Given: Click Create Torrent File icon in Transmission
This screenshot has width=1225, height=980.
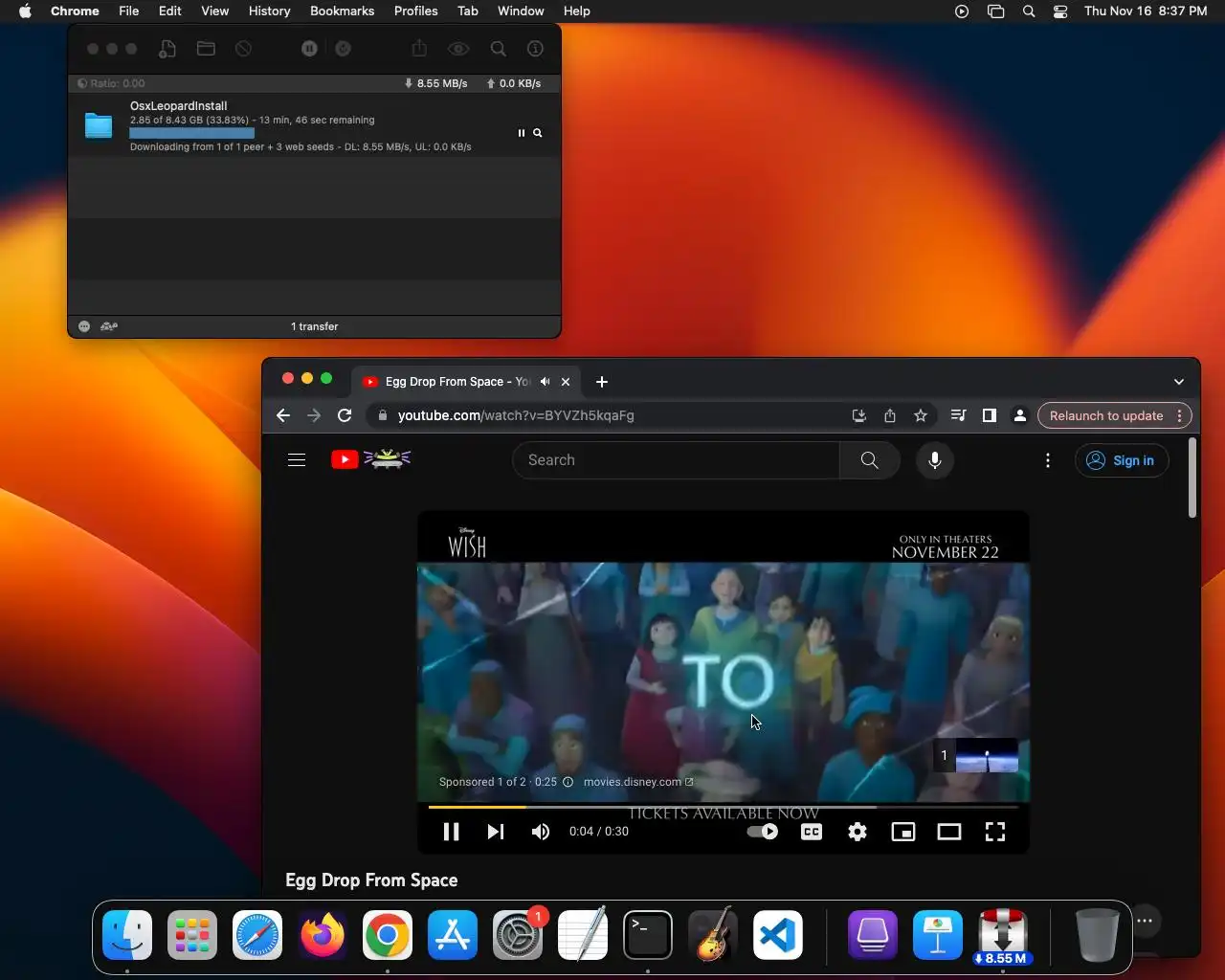Looking at the screenshot, I should point(167,49).
